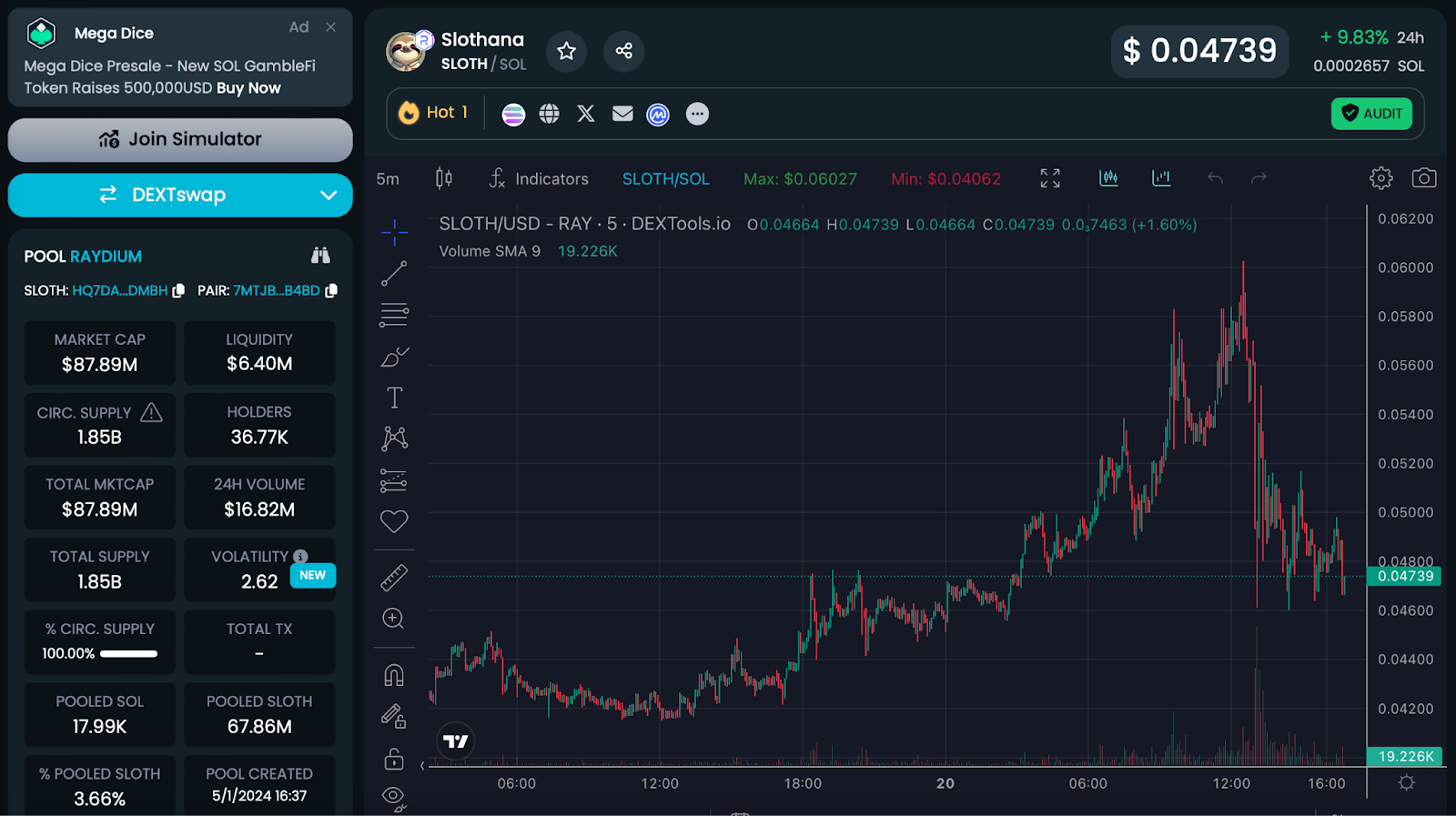Toggle hide all drawings eye icon
Viewport: 1456px width, 816px height.
click(x=394, y=798)
